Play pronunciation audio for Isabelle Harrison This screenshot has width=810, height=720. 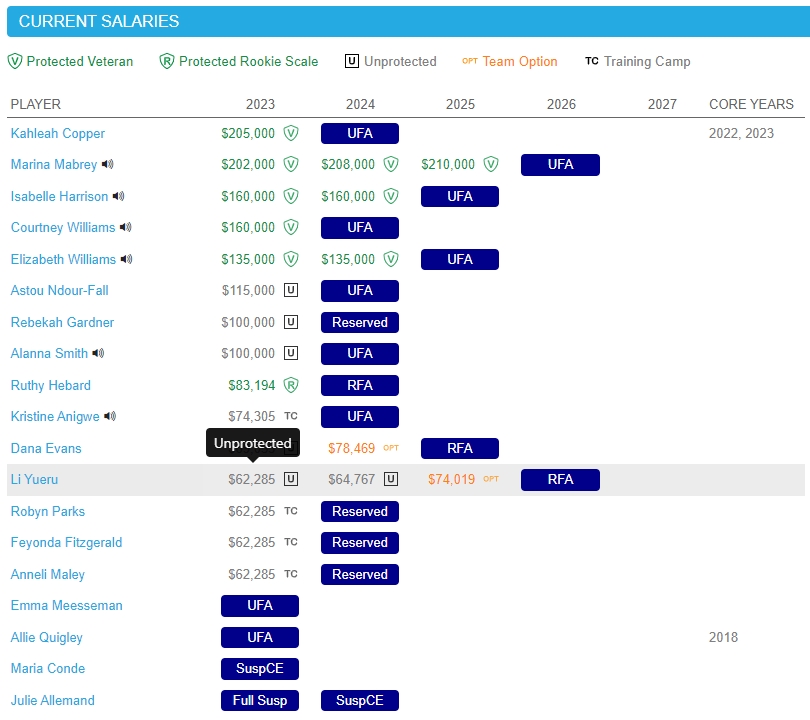[119, 196]
